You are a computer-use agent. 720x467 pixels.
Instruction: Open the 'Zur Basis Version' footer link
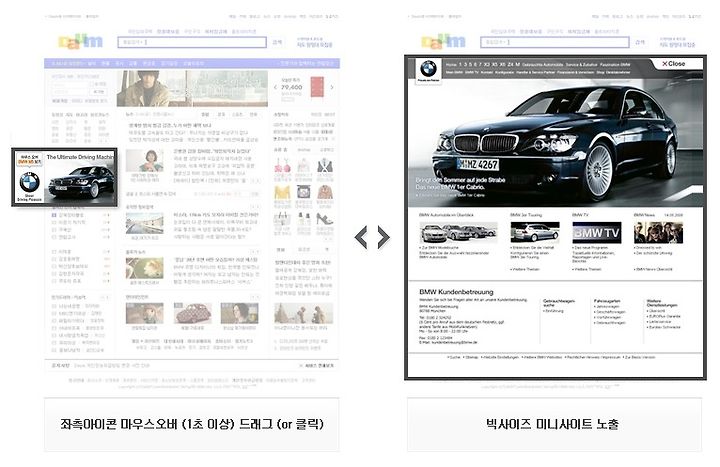(x=640, y=357)
